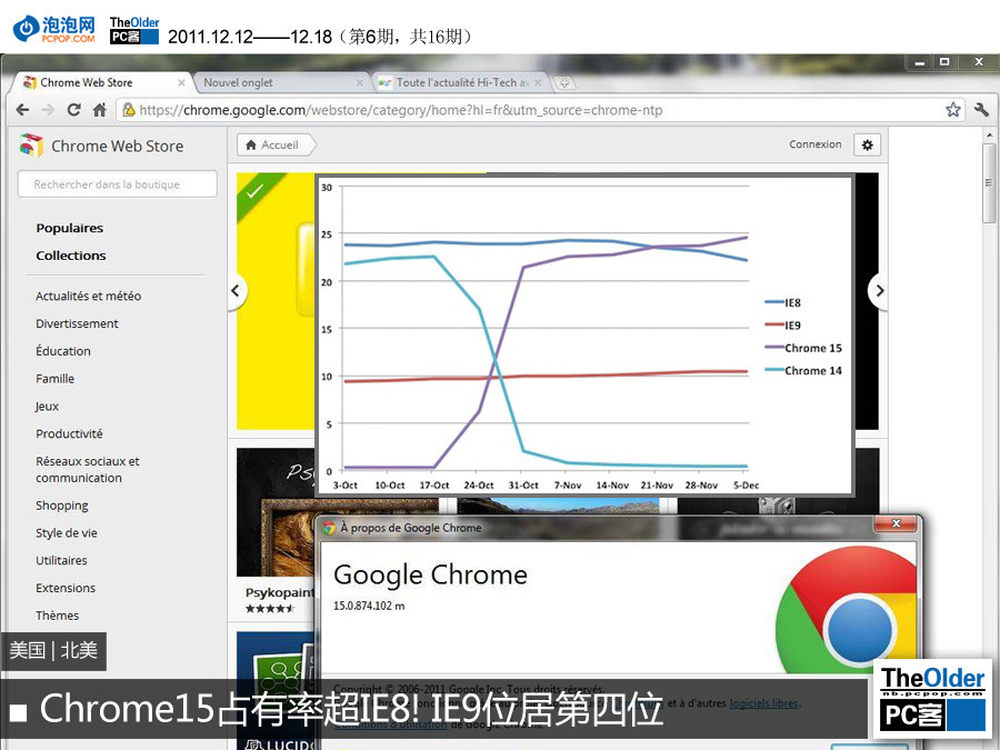Click the Accueil breadcrumb button
This screenshot has width=1000, height=750.
coord(275,145)
